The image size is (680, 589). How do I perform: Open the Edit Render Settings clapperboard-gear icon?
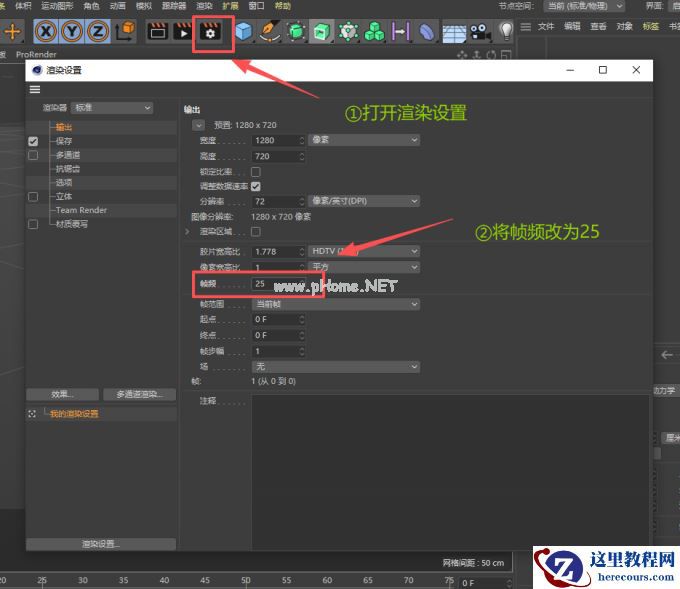point(210,32)
